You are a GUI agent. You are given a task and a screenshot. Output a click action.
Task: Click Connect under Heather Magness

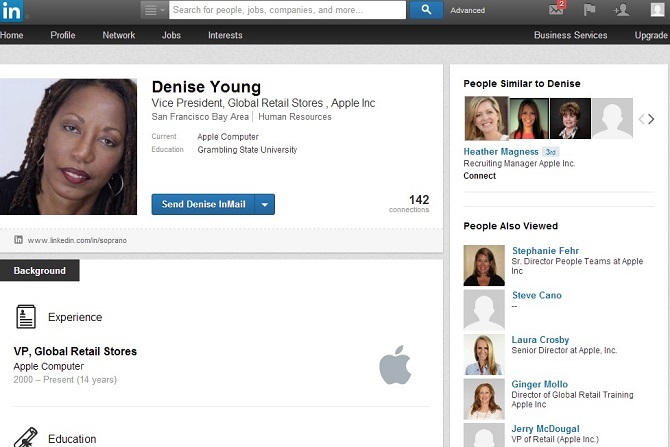[479, 176]
